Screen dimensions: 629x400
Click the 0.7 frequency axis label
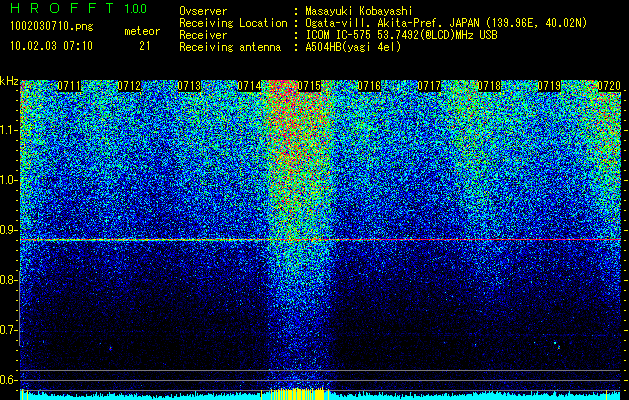pos(8,330)
